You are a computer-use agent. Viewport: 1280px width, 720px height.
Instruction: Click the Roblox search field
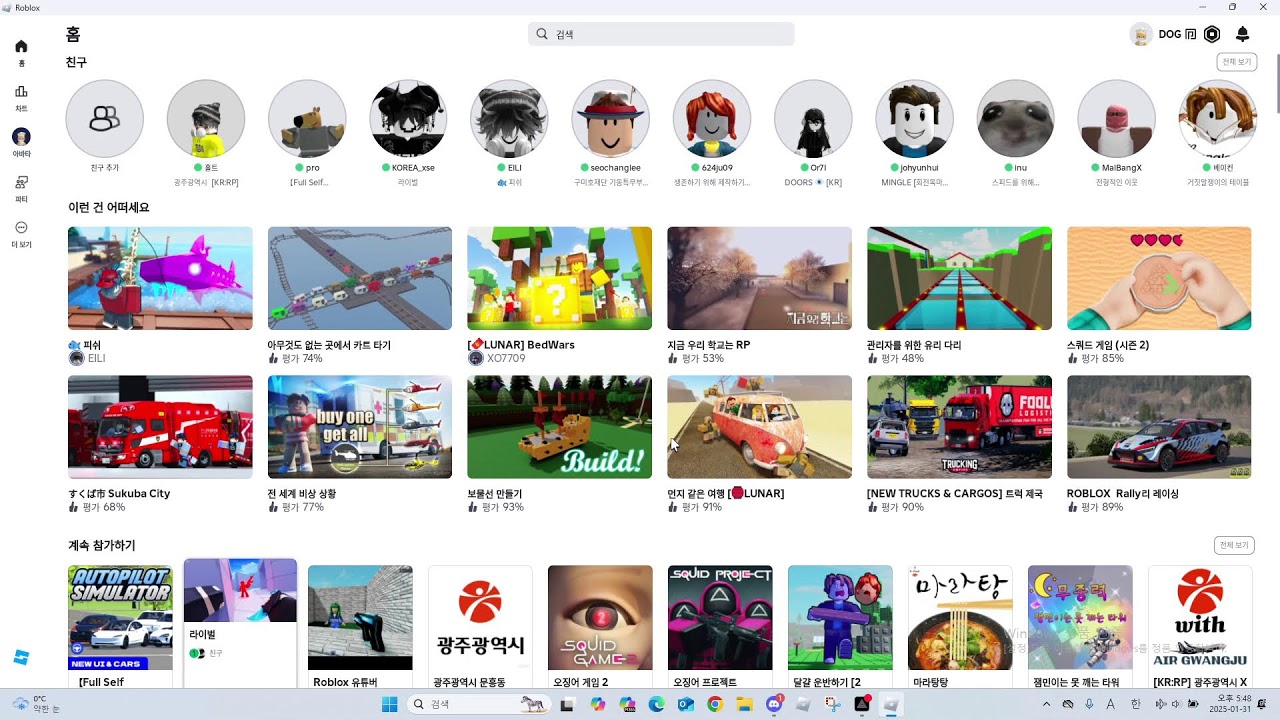click(661, 34)
